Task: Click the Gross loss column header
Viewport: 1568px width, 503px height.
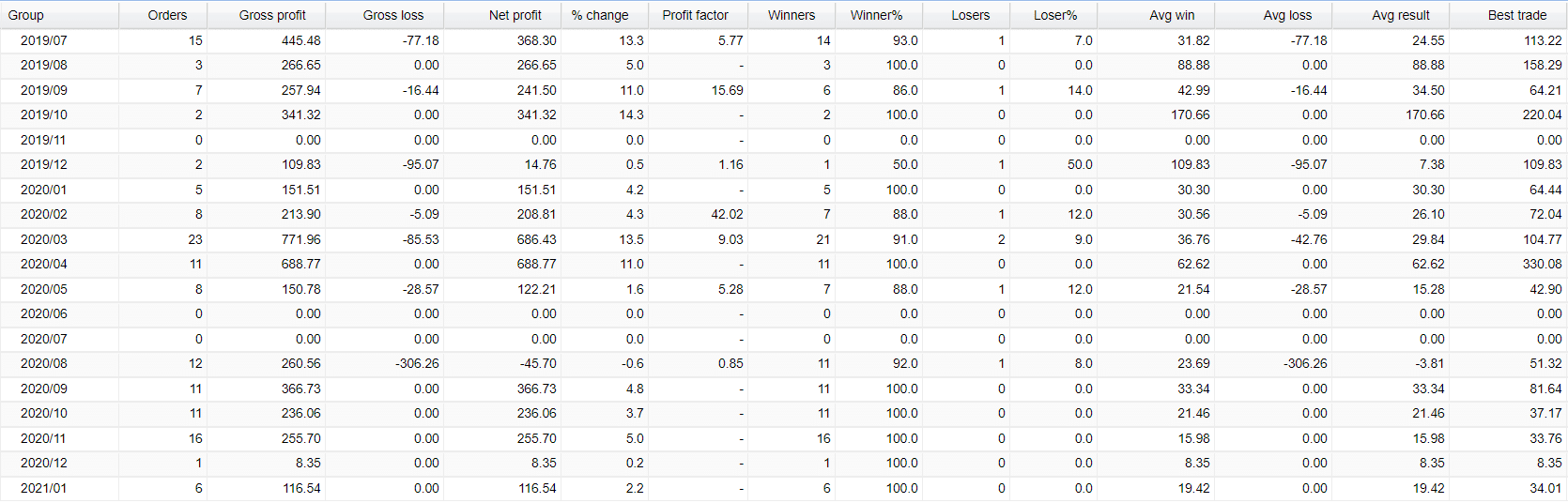Action: pos(385,15)
